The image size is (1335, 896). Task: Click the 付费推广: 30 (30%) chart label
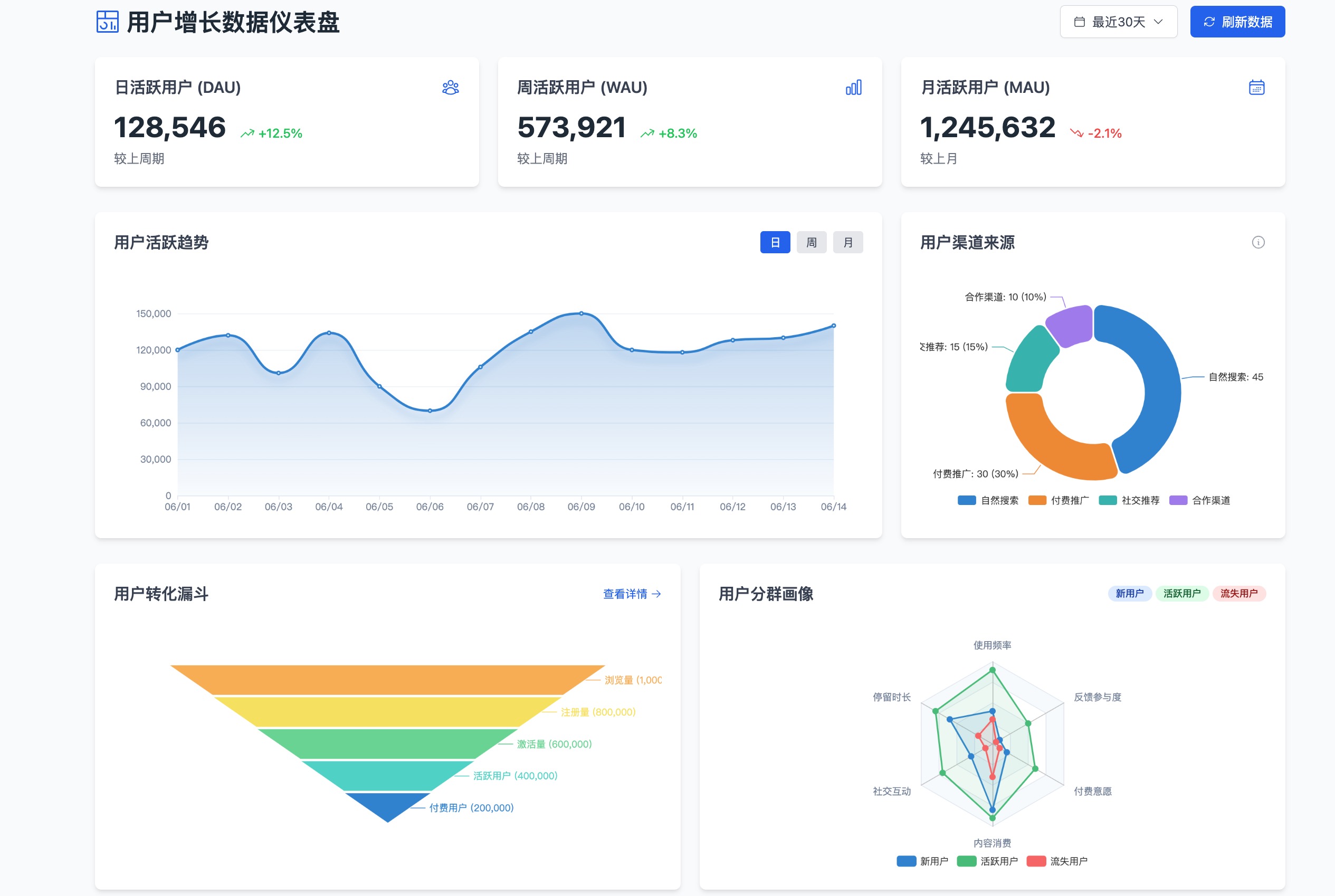(x=975, y=474)
